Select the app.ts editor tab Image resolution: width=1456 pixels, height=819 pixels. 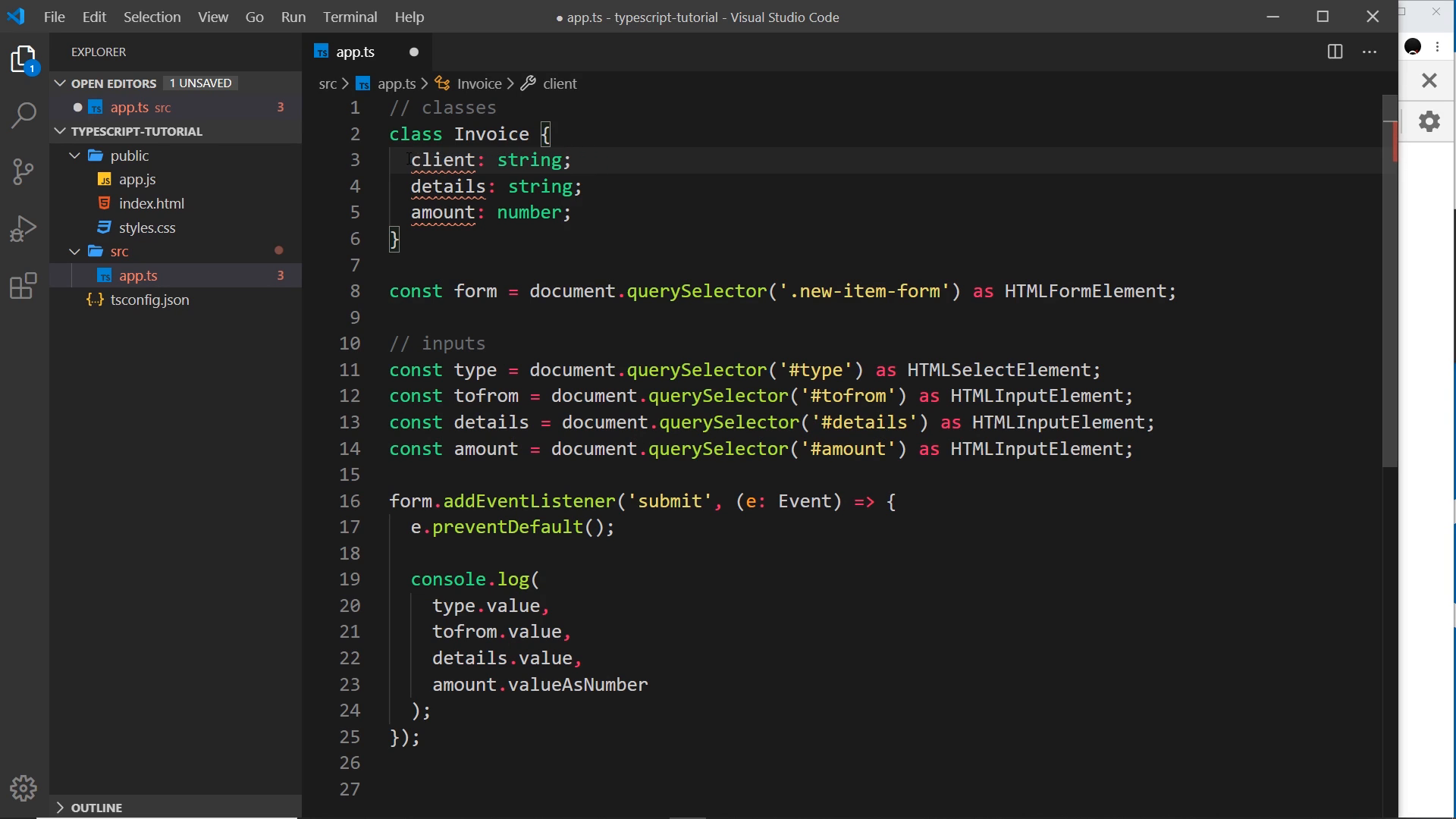click(368, 52)
